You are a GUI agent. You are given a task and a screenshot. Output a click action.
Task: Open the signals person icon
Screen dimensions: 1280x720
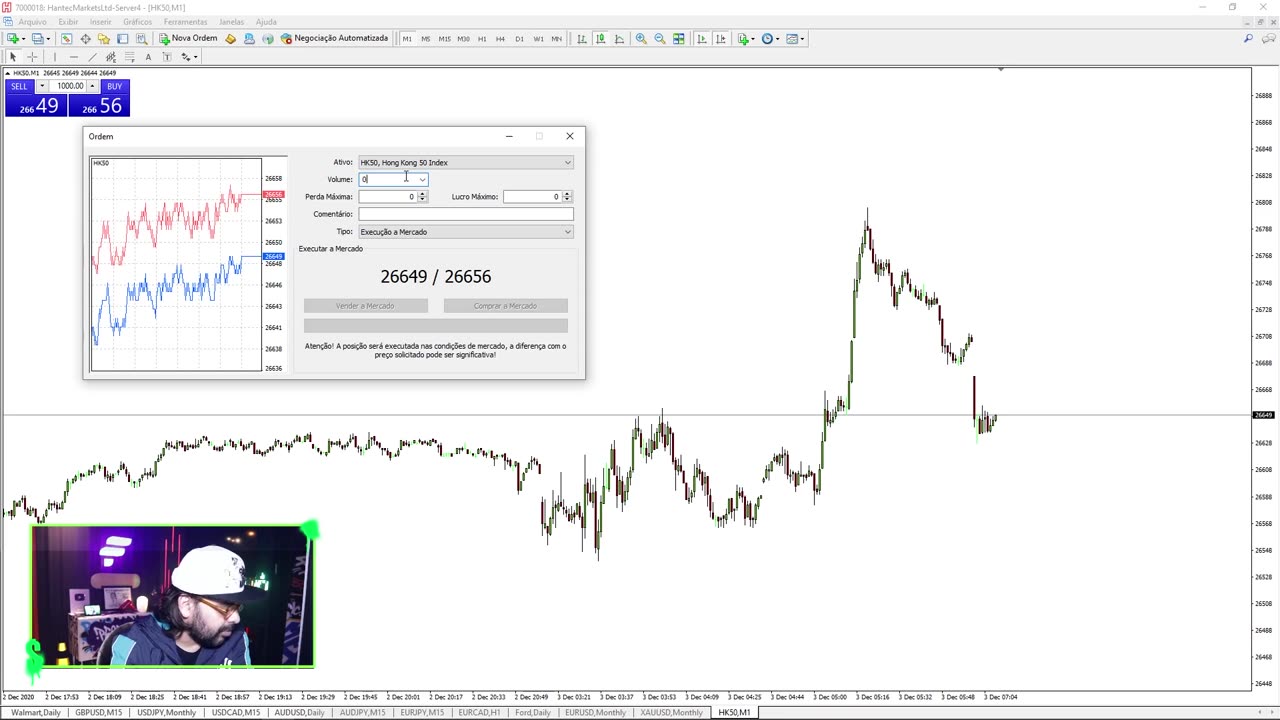click(249, 38)
